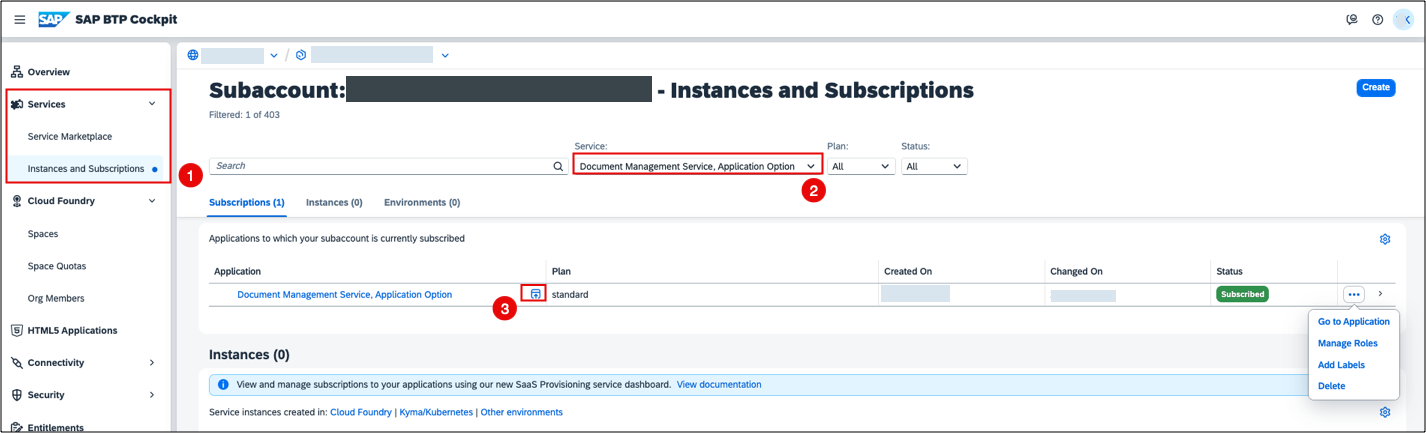The width and height of the screenshot is (1426, 433).
Task: Click the Security shield icon
Action: (17, 395)
